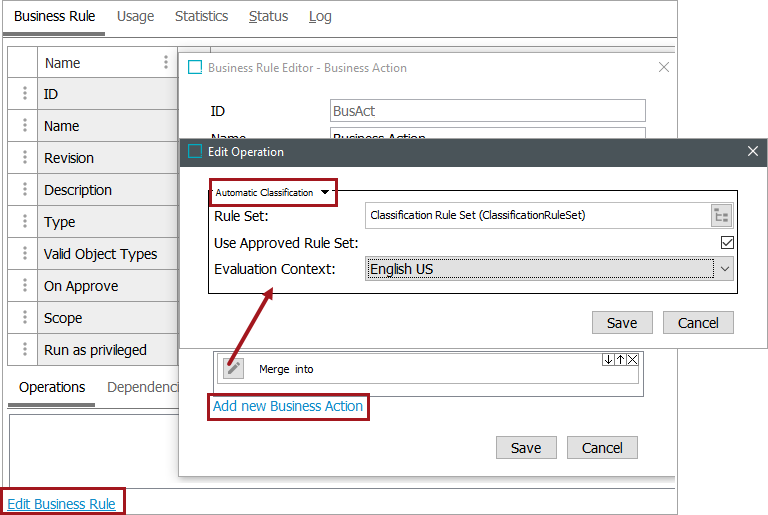
Task: Toggle the Use Approved Rule Set checkbox
Action: 727,243
